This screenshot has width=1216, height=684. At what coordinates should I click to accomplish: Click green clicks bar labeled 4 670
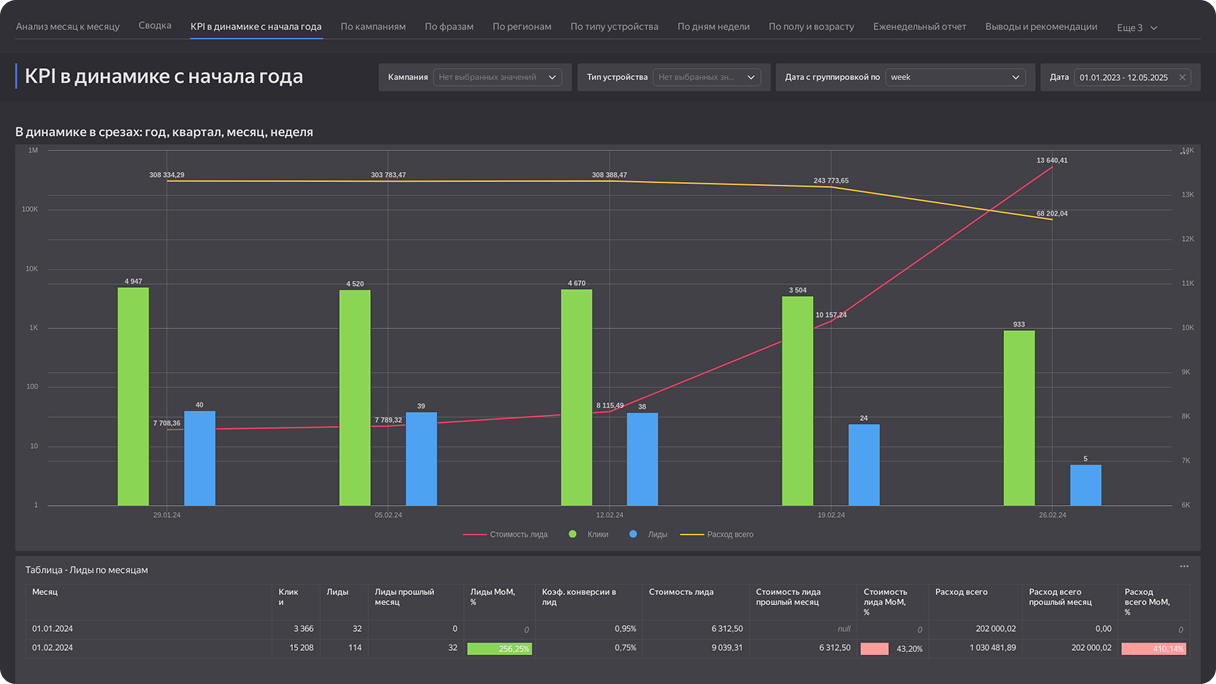click(576, 398)
